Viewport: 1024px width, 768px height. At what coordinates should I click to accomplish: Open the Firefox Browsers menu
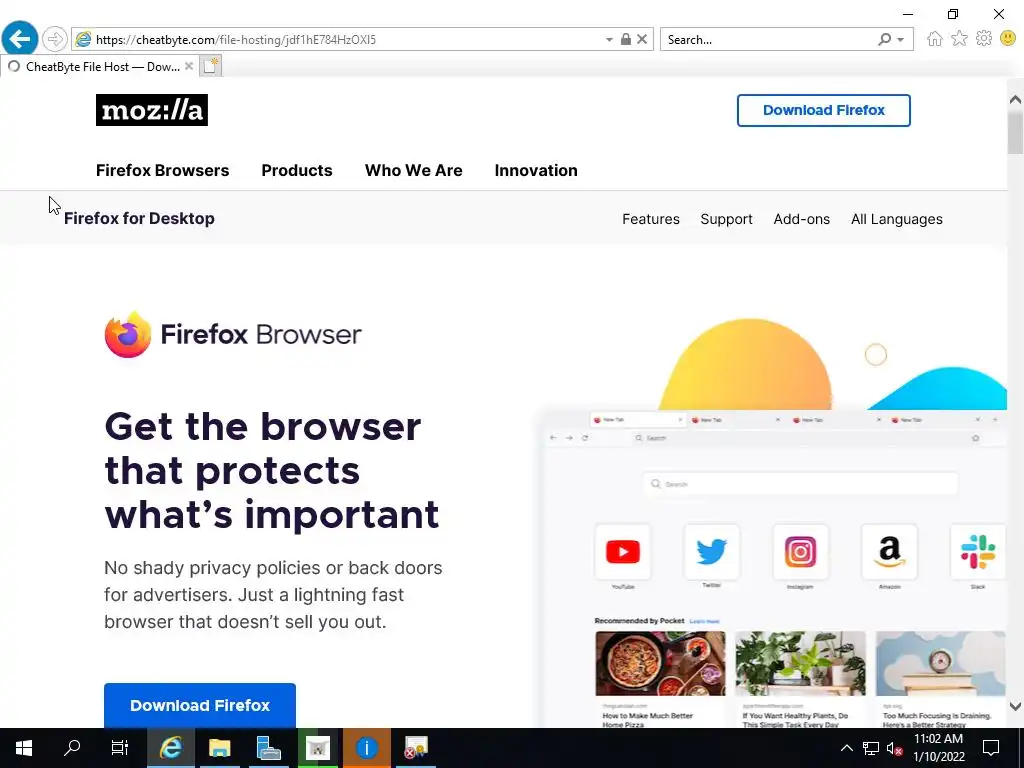(x=163, y=170)
